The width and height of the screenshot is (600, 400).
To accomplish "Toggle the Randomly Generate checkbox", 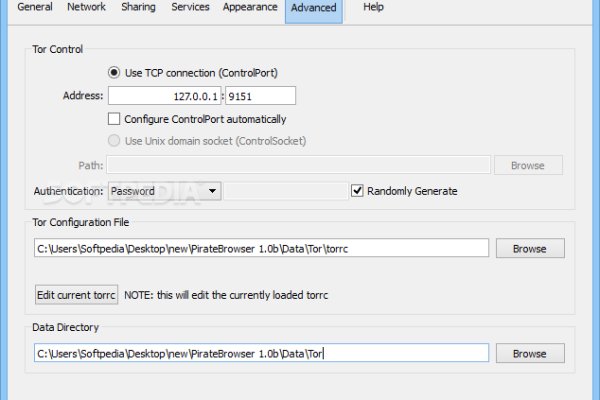I will click(x=357, y=190).
